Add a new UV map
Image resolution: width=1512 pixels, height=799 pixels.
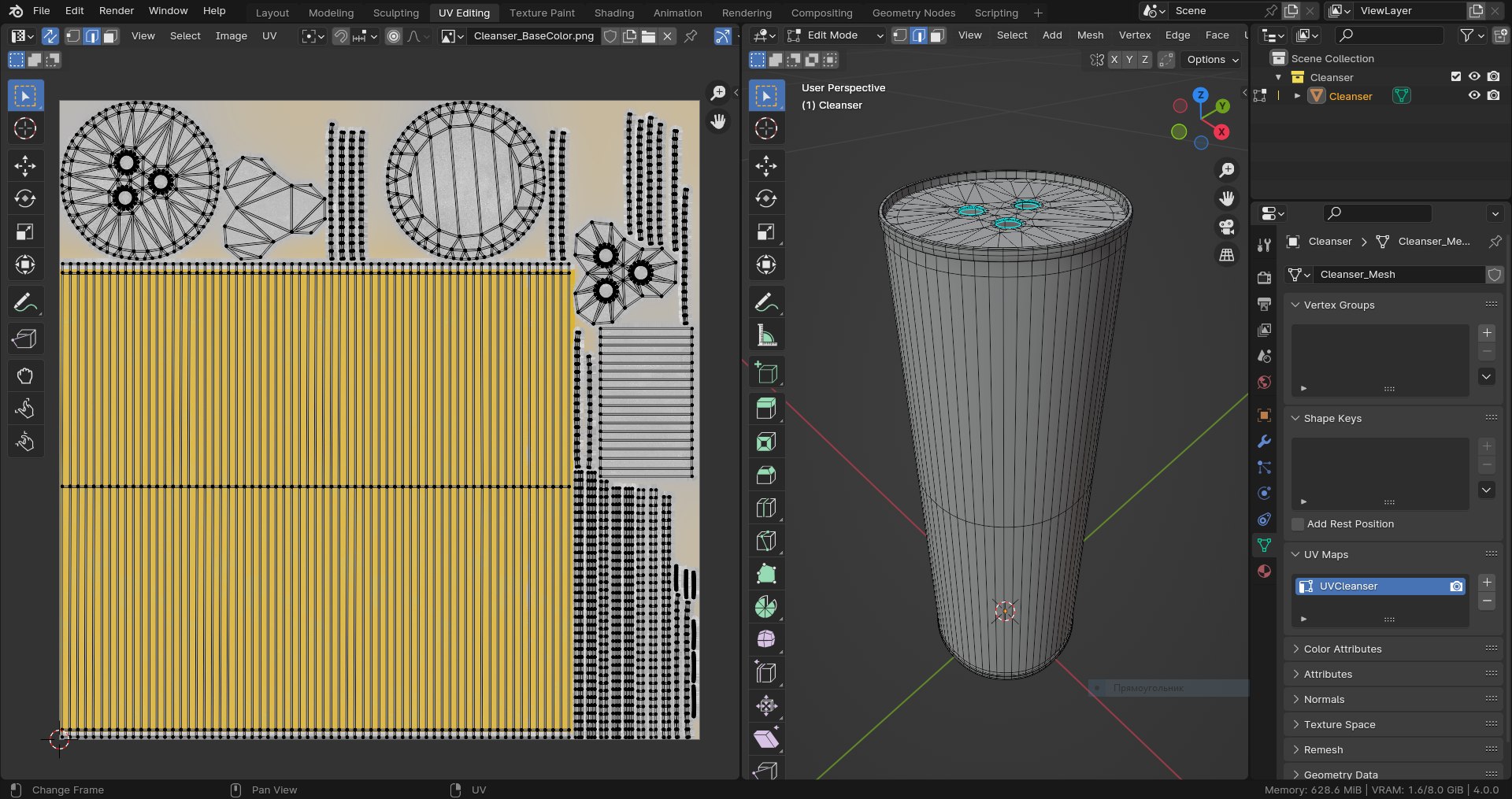tap(1487, 583)
